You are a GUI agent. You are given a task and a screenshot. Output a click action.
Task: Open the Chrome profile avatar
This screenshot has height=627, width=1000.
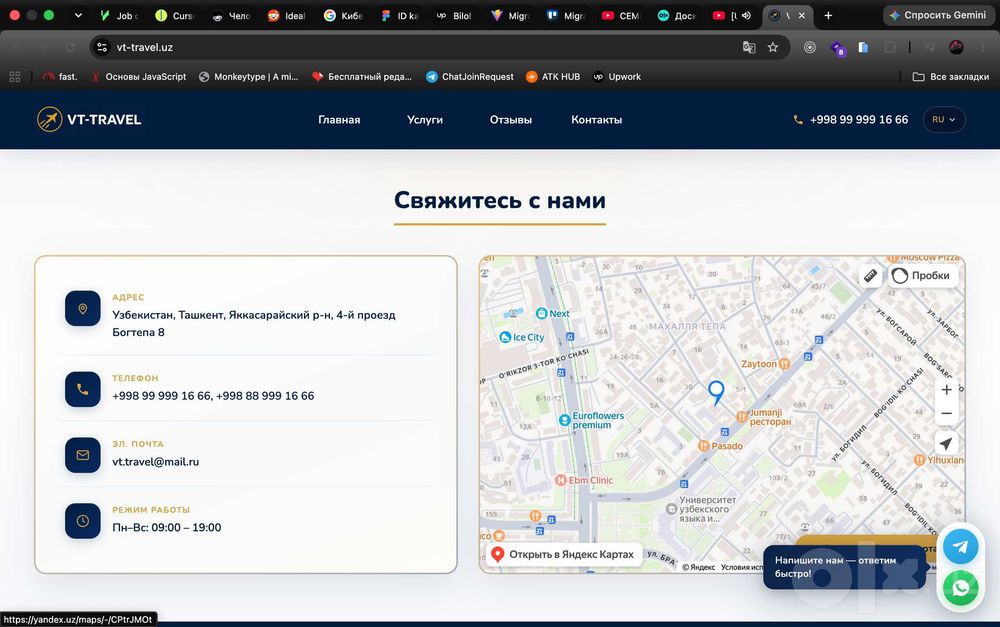956,47
